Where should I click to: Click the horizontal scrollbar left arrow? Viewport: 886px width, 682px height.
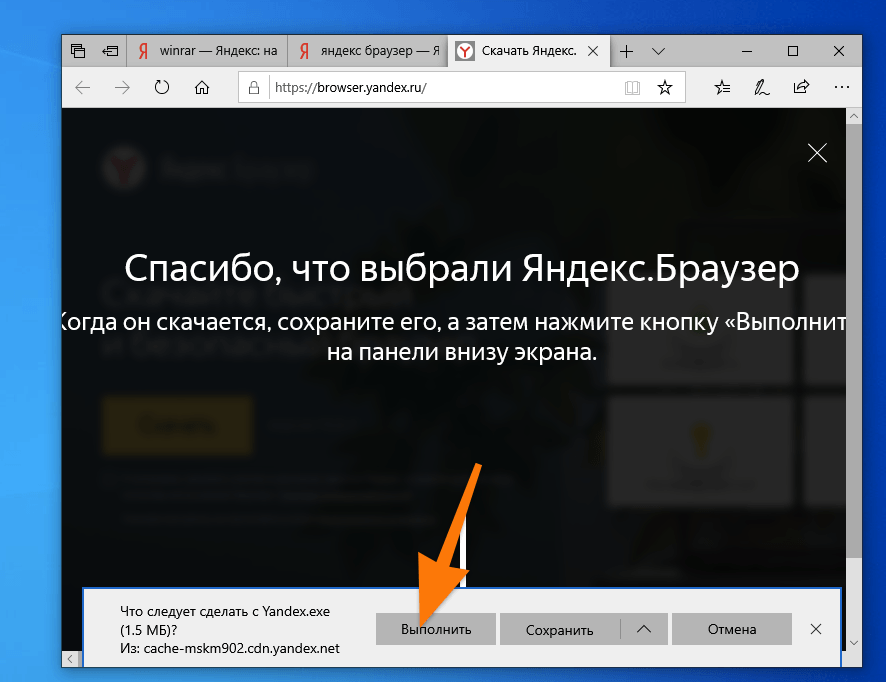(x=70, y=659)
